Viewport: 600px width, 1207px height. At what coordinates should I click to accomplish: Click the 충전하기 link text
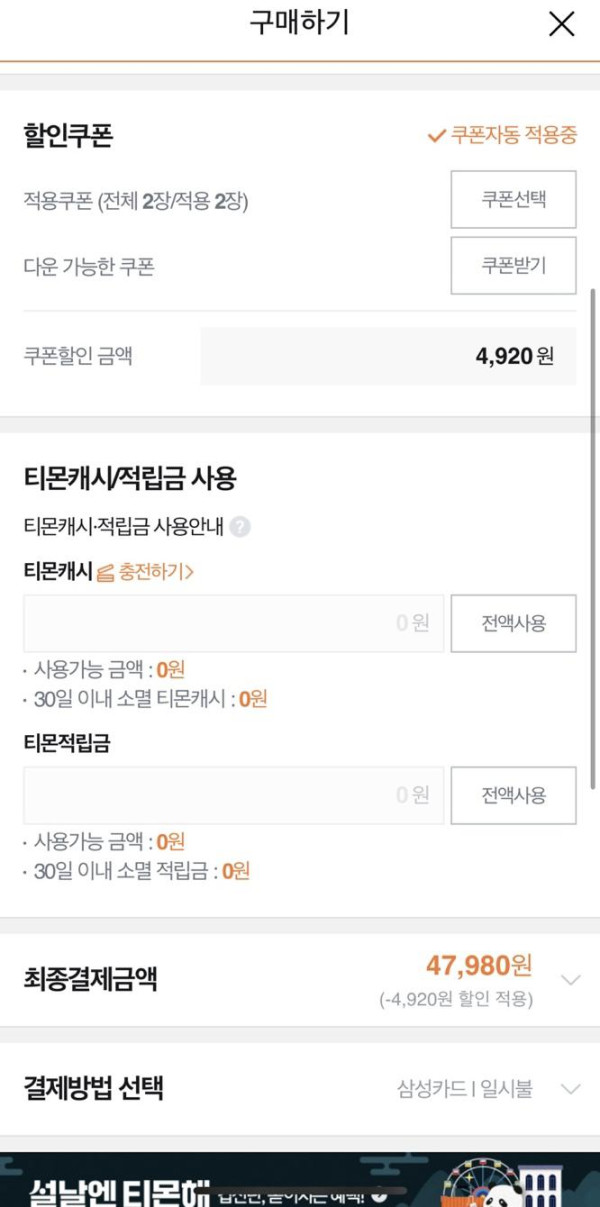pyautogui.click(x=155, y=573)
